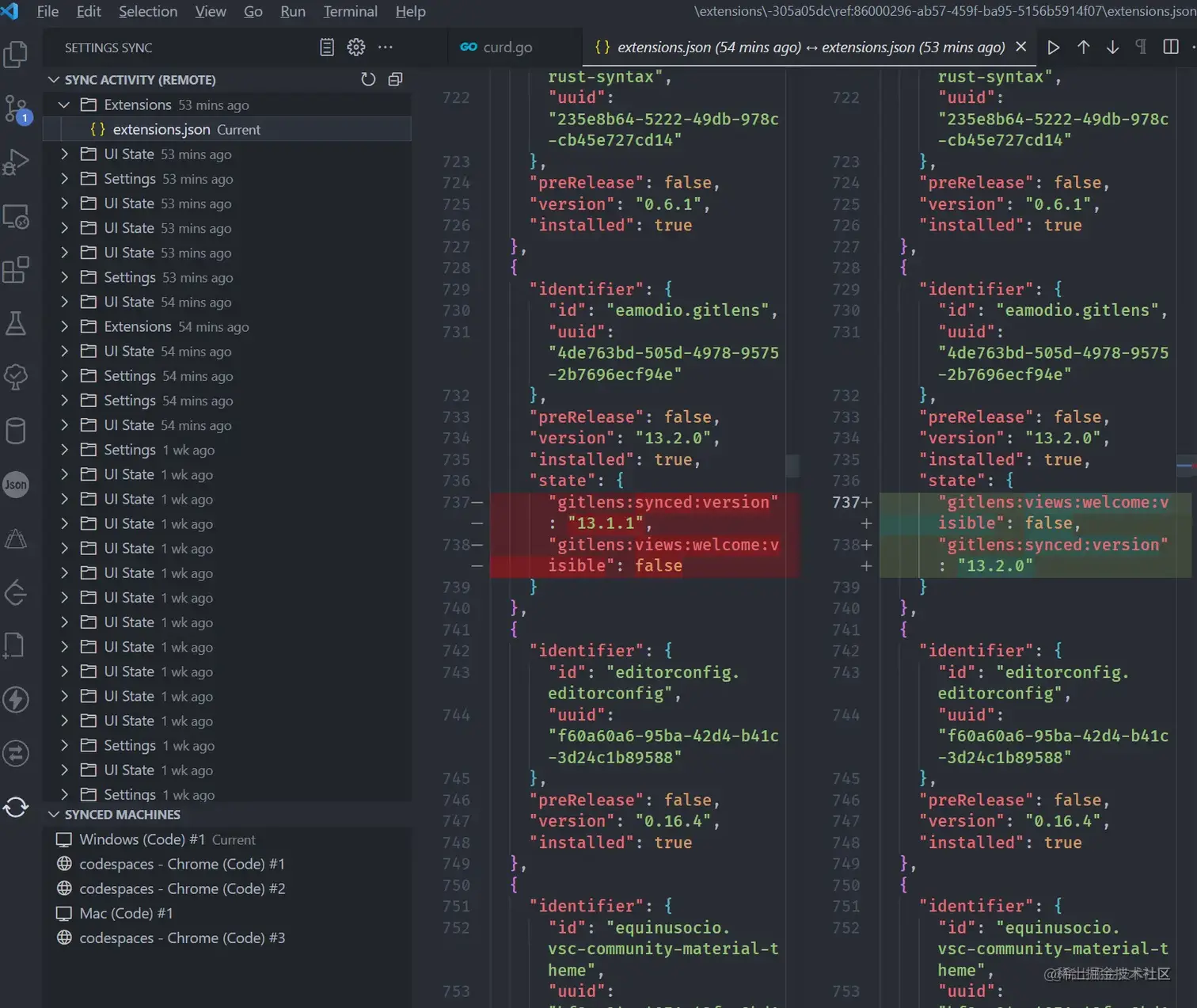Open the tree-with-checkmark activity bar view
Image resolution: width=1197 pixels, height=1008 pixels.
16,377
